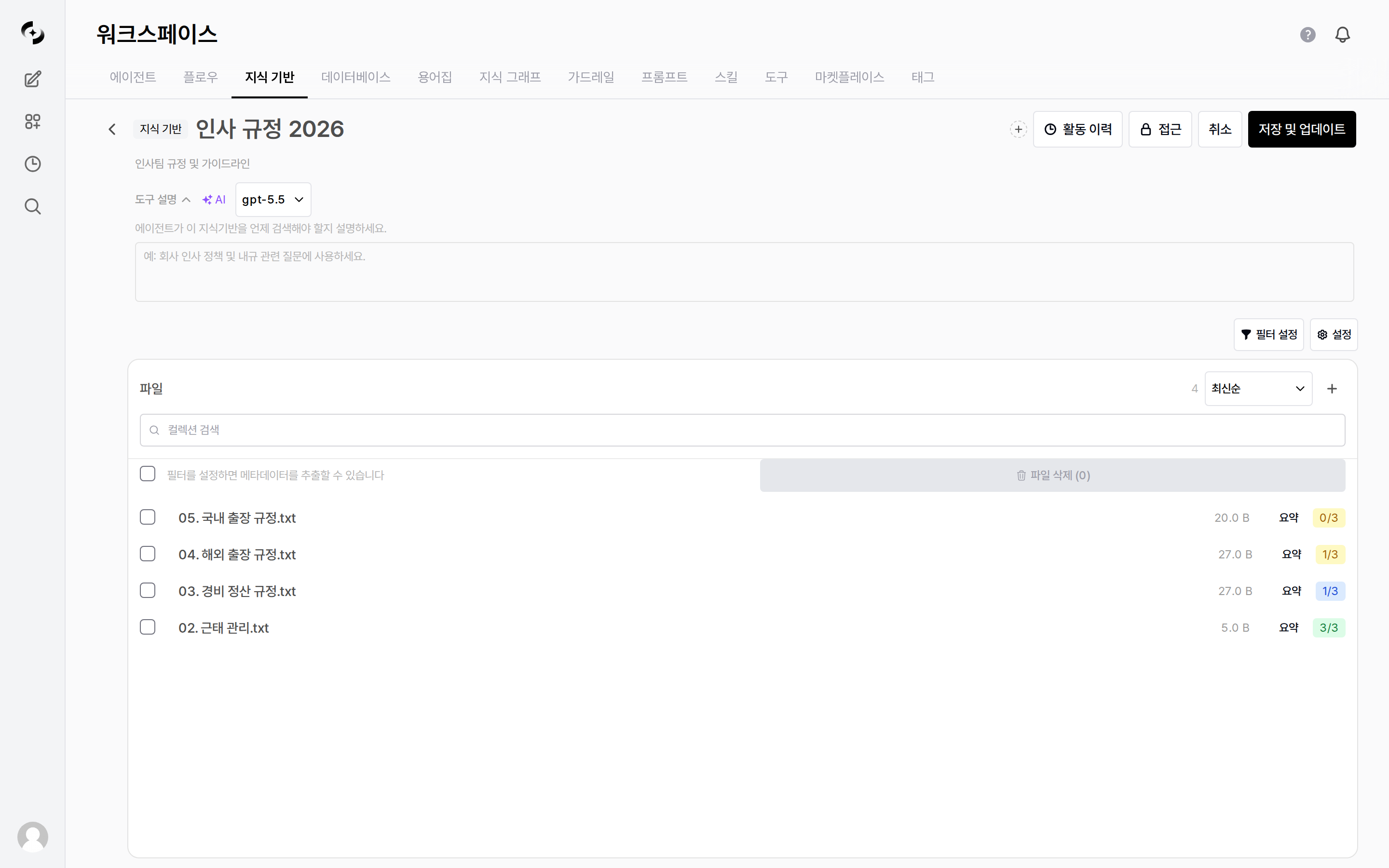Open file 05. 국내 출장 규정.txt
Viewport: 1389px width, 868px height.
pos(237,518)
